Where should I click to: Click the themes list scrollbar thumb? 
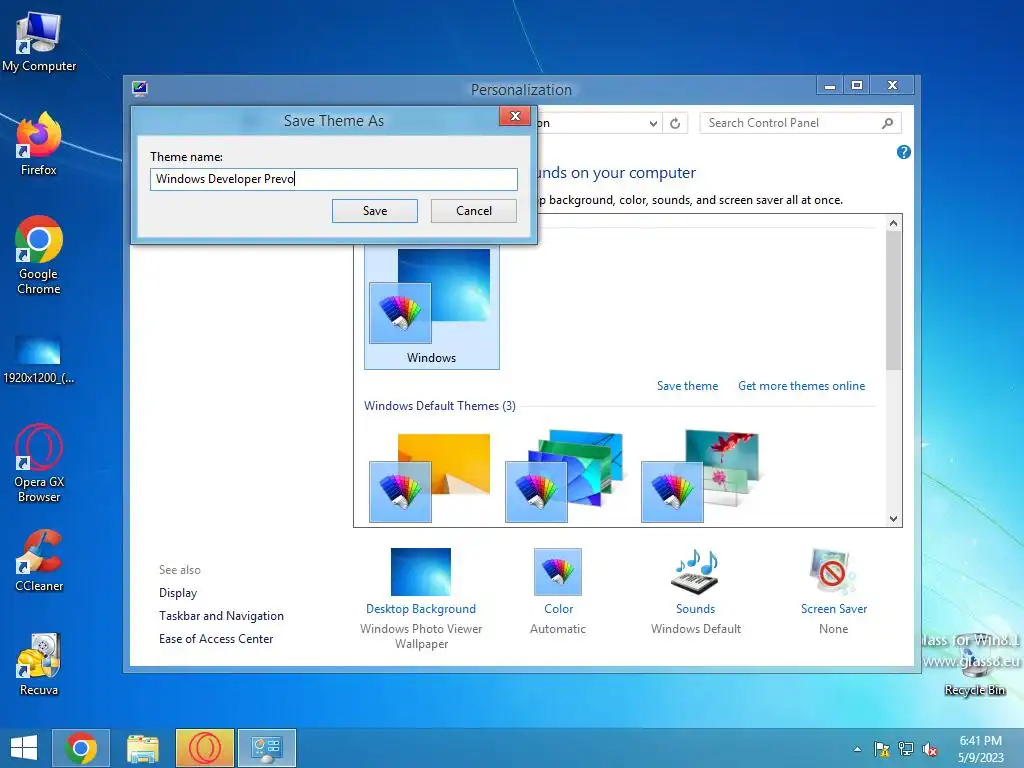pos(893,300)
